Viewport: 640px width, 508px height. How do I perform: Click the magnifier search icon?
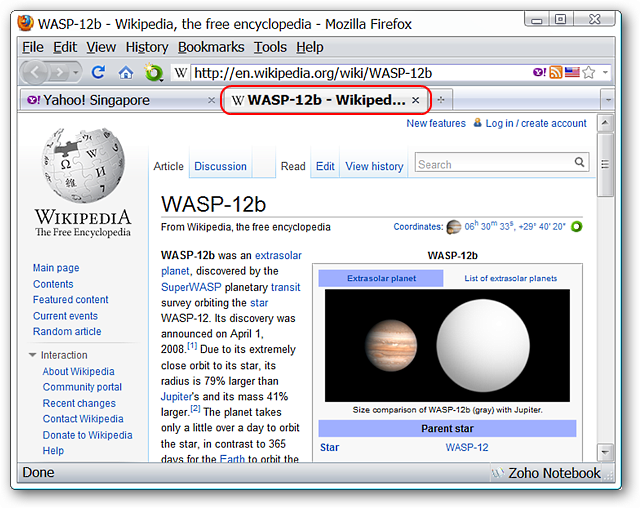point(580,162)
